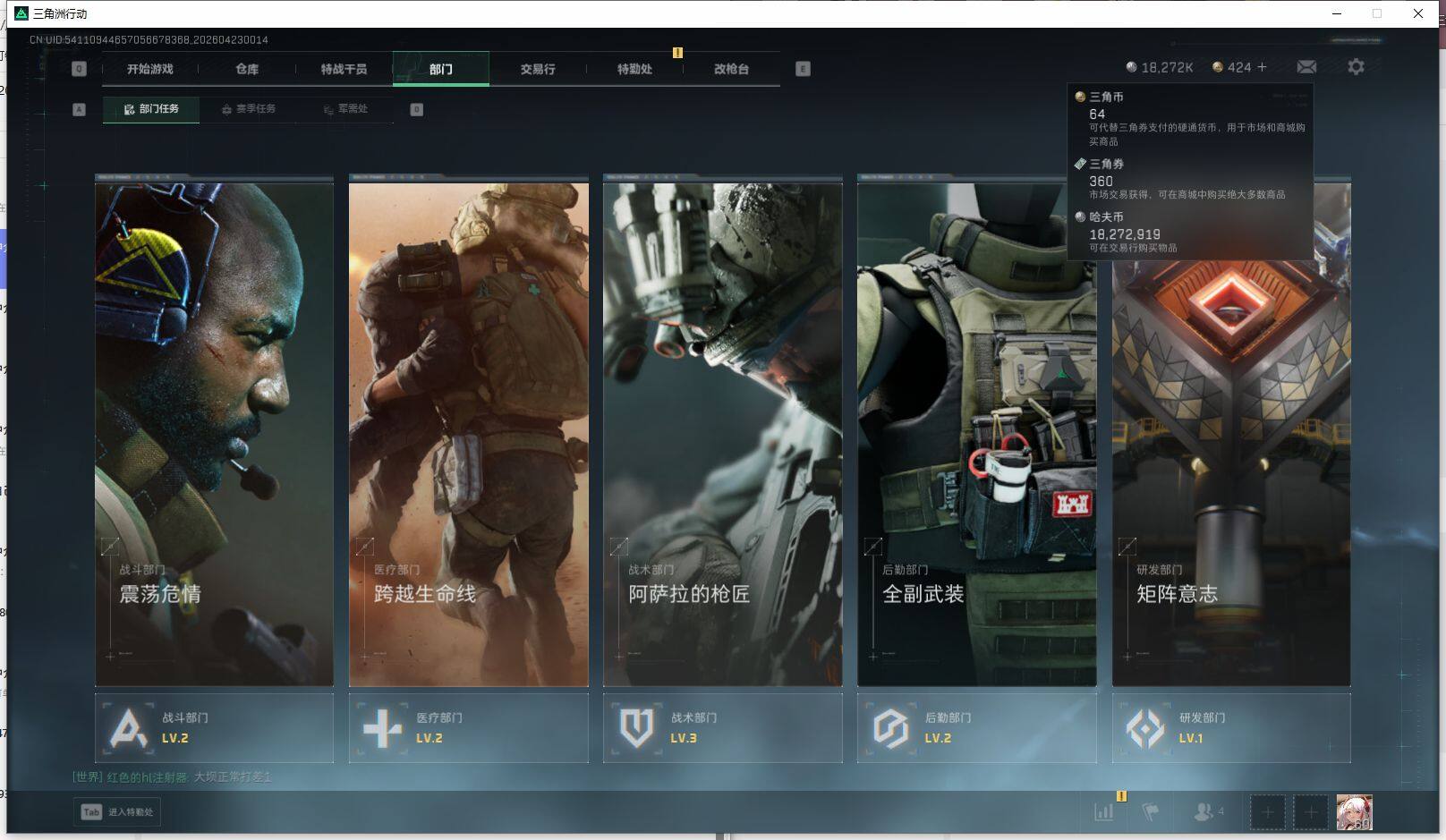Image resolution: width=1446 pixels, height=840 pixels.
Task: Click the 战斗部门 department logo icon
Action: tap(128, 728)
